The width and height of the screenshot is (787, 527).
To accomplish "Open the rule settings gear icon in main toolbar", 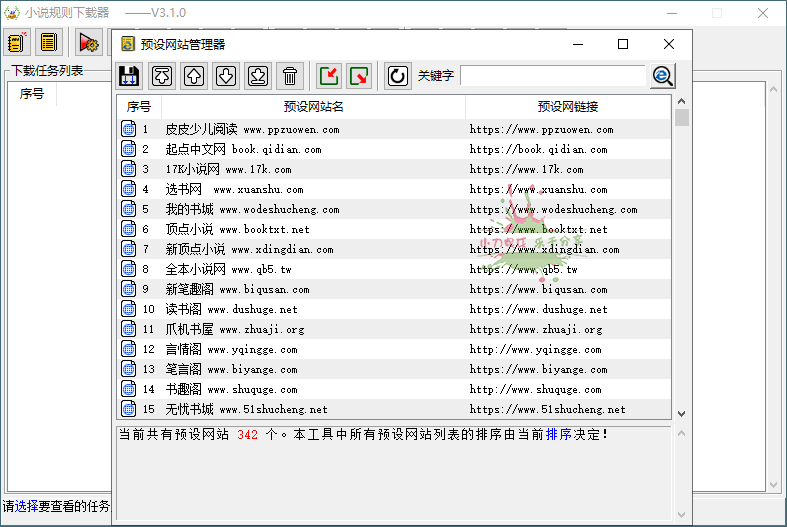I will point(89,42).
